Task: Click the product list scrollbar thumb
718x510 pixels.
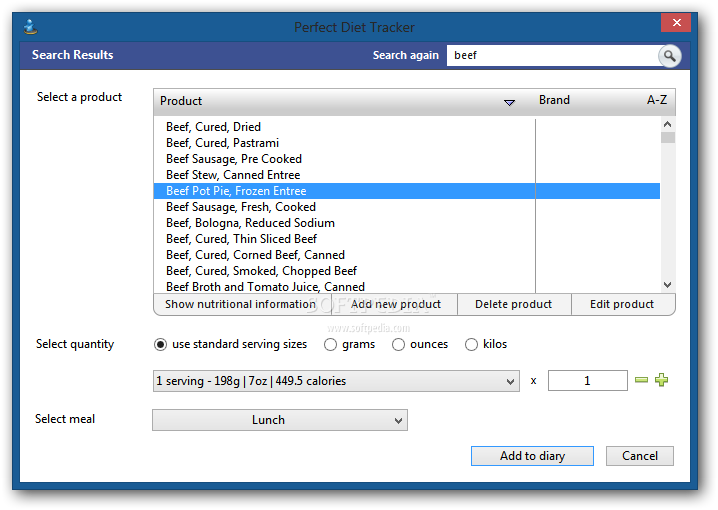Action: click(x=668, y=137)
